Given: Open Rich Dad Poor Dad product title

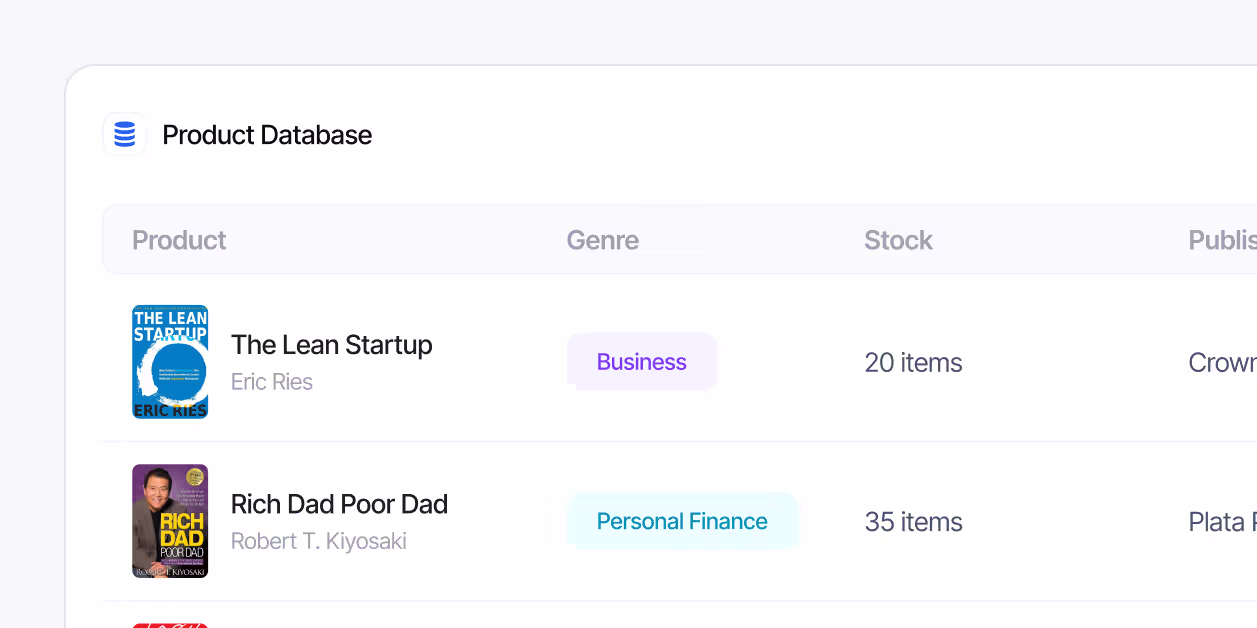Looking at the screenshot, I should (x=339, y=504).
